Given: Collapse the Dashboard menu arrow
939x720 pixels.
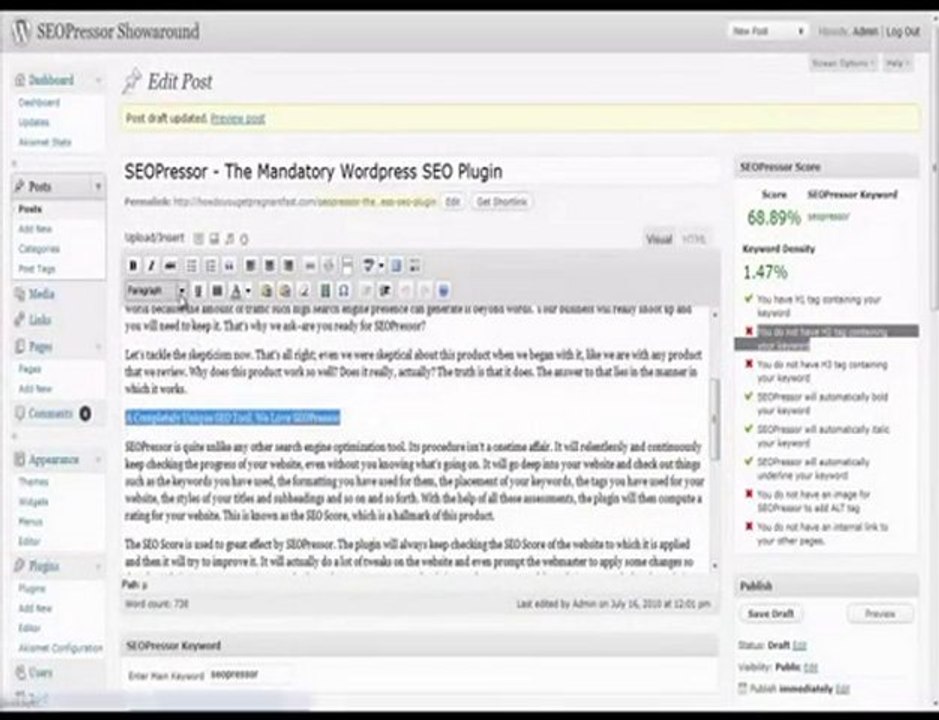Looking at the screenshot, I should click(98, 80).
